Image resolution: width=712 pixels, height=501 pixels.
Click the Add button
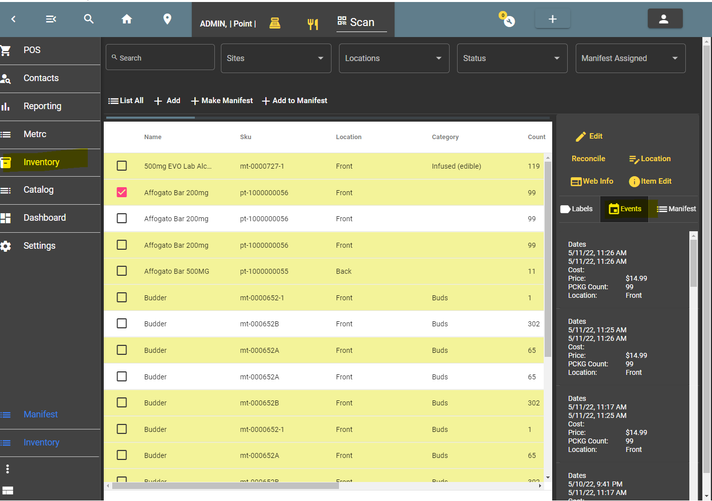click(x=167, y=101)
